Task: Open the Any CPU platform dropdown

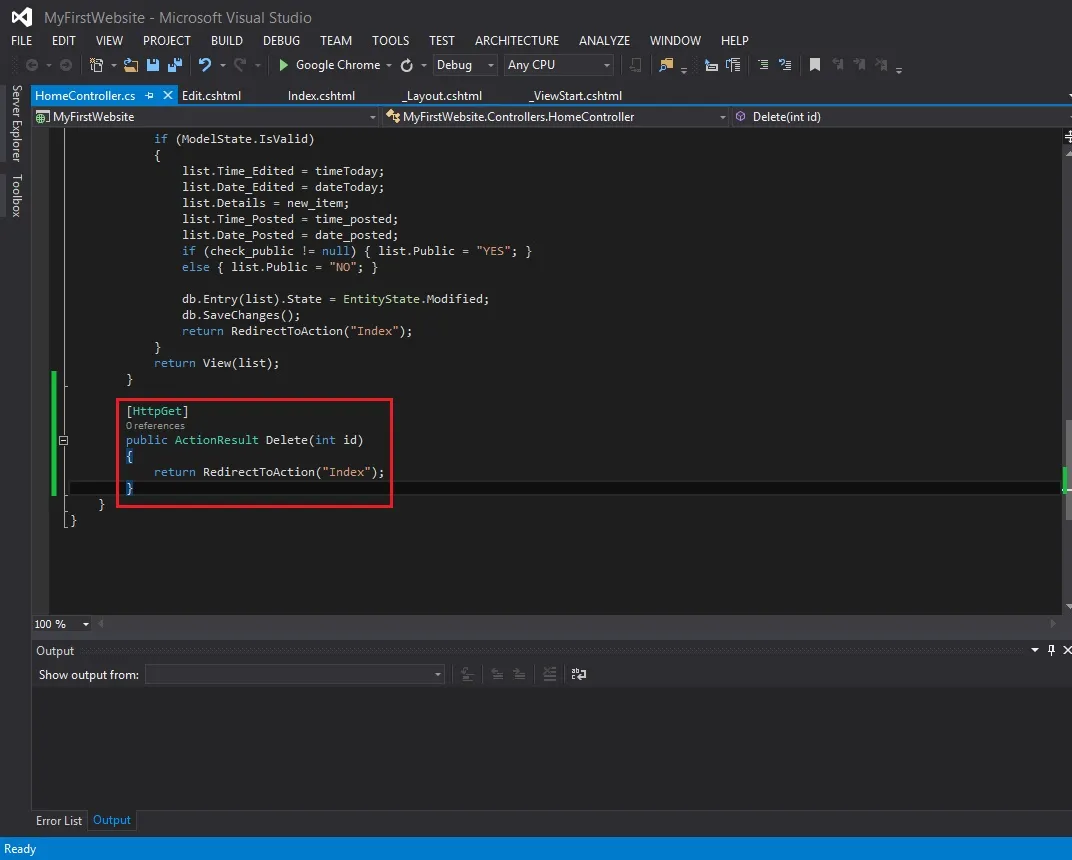Action: pos(559,65)
